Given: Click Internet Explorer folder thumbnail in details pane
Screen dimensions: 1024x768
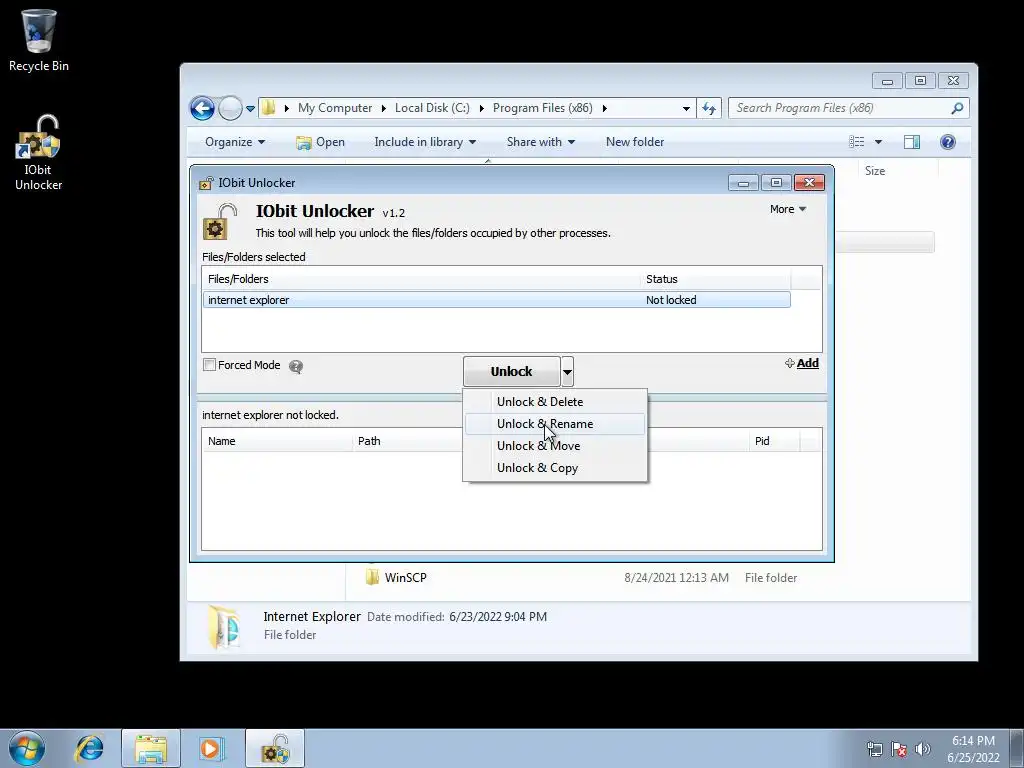Looking at the screenshot, I should coord(224,626).
